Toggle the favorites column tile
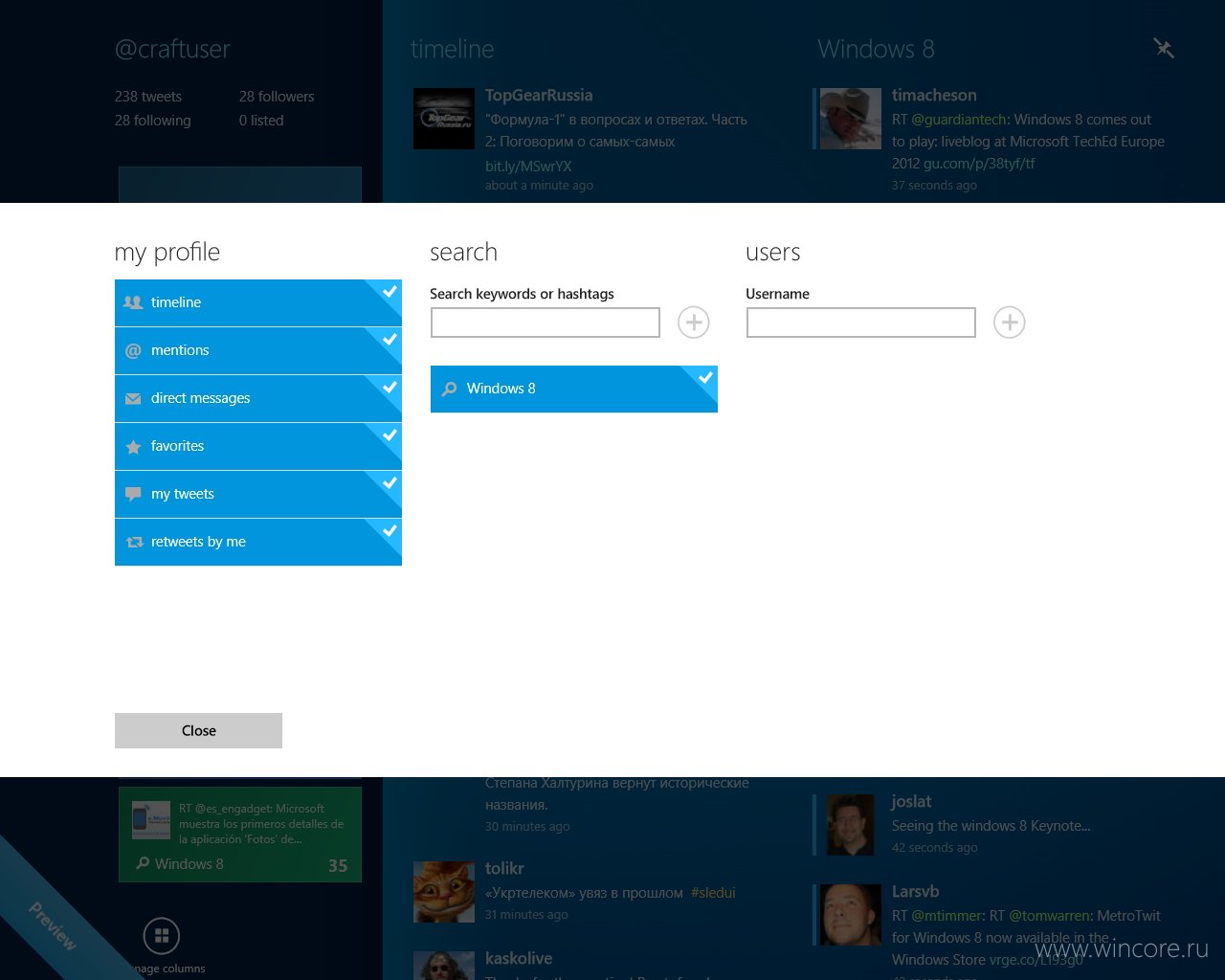Screen dimensions: 1225x980 (x=258, y=446)
